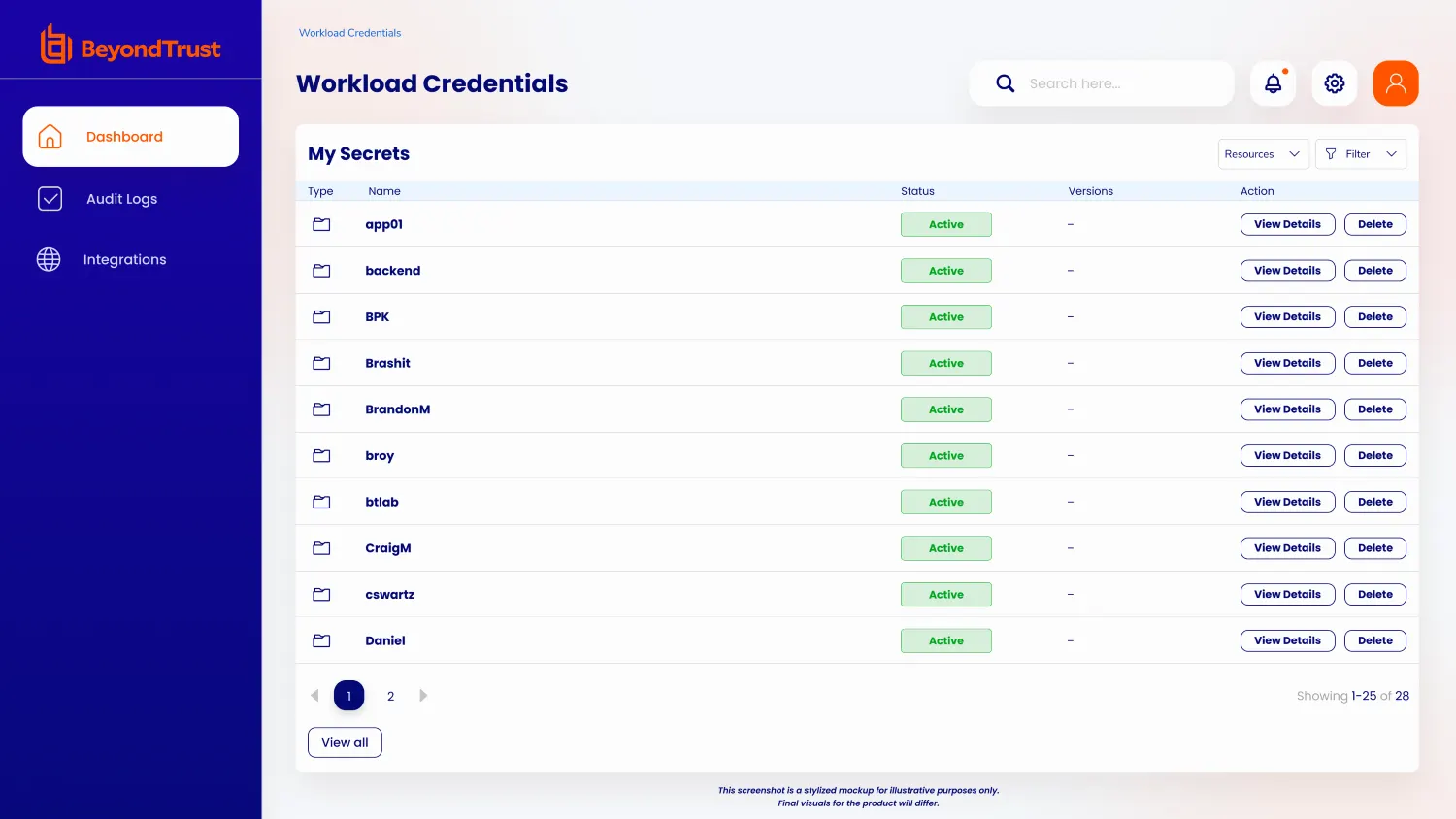Select the folder icon for Daniel
This screenshot has height=819, width=1456.
coord(321,640)
